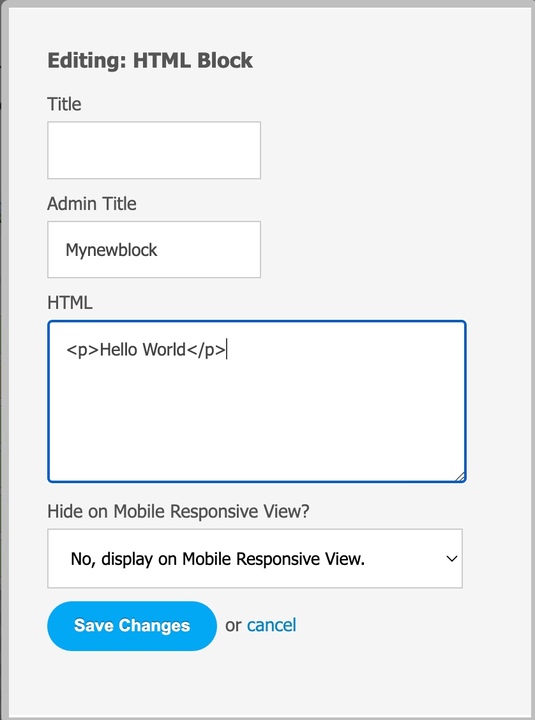
Task: Click the HTML label above the textarea
Action: click(70, 303)
